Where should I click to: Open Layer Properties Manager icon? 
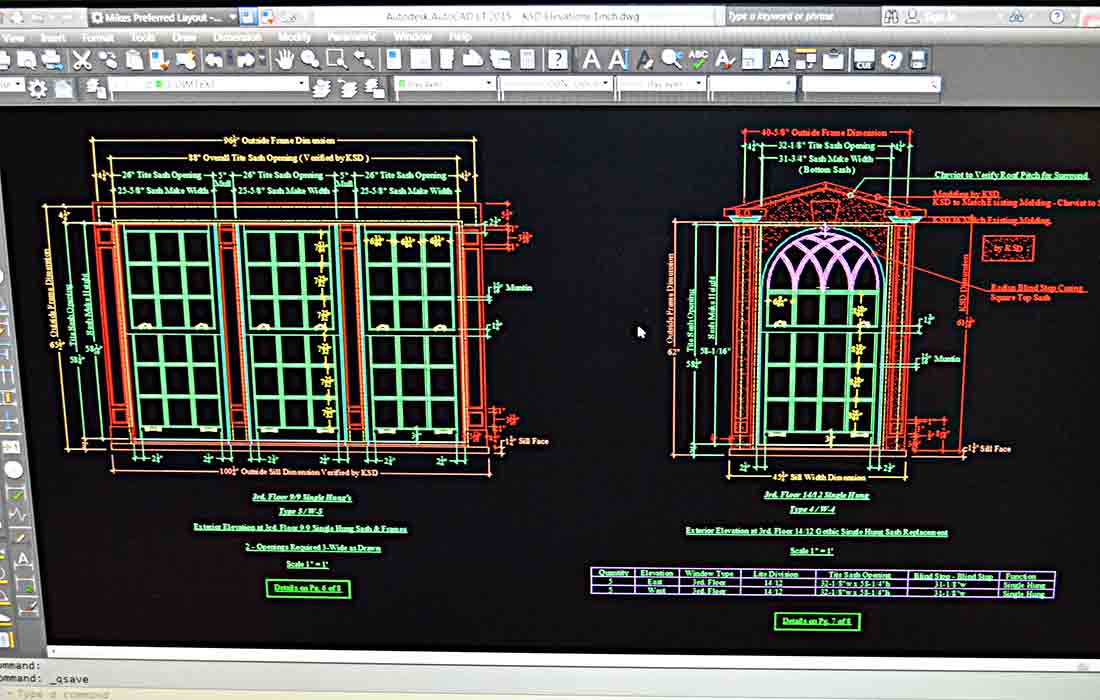[x=95, y=88]
